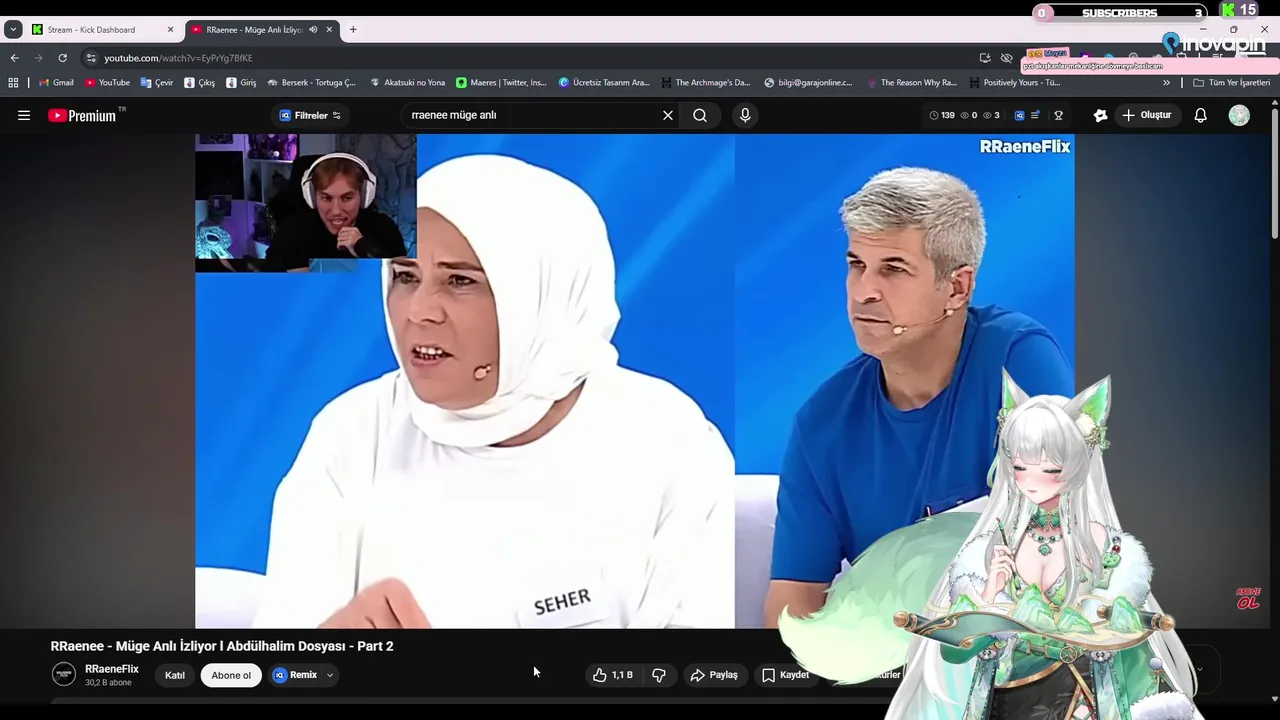Click the video title text
1280x720 pixels.
click(x=222, y=646)
